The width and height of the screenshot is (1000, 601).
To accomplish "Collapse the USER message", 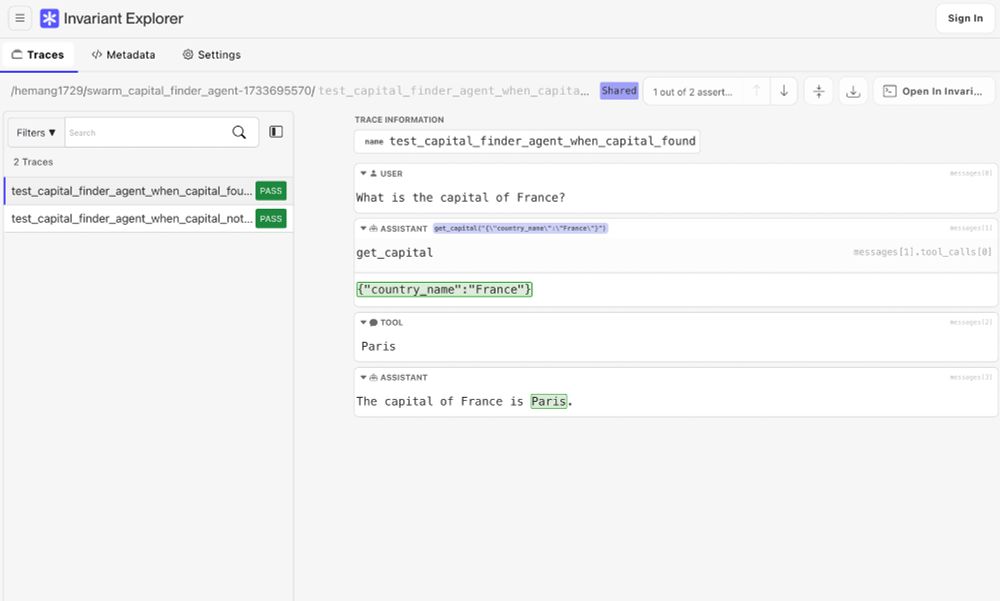I will point(364,173).
